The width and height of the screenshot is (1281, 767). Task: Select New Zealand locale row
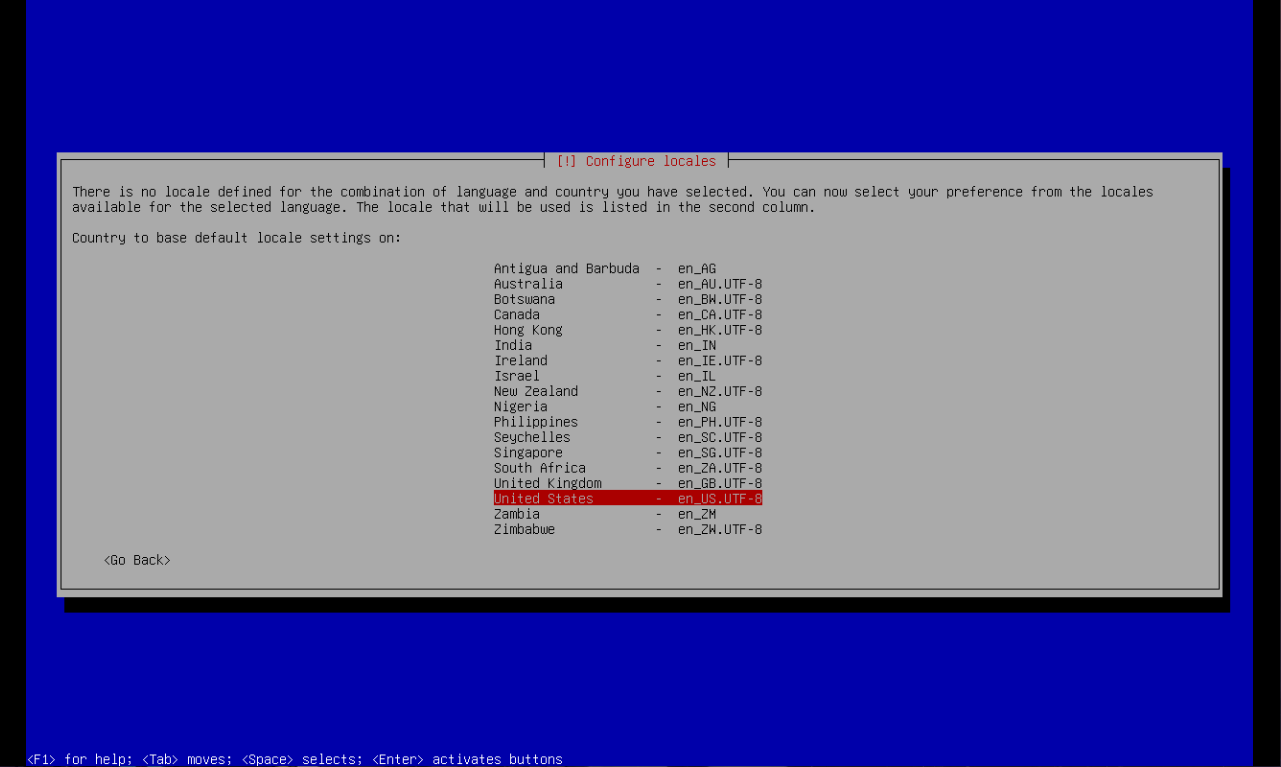tap(627, 391)
